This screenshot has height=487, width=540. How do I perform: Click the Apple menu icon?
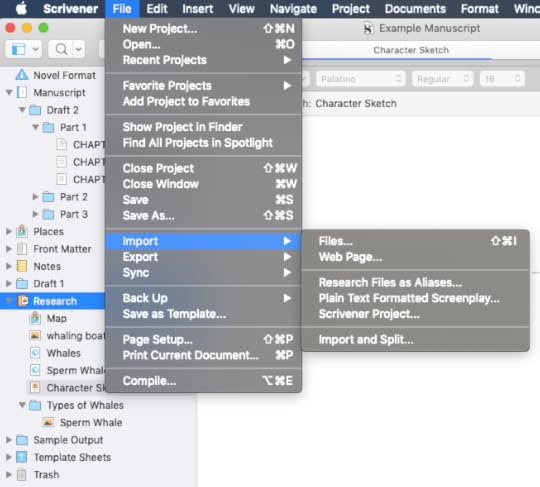(x=21, y=9)
